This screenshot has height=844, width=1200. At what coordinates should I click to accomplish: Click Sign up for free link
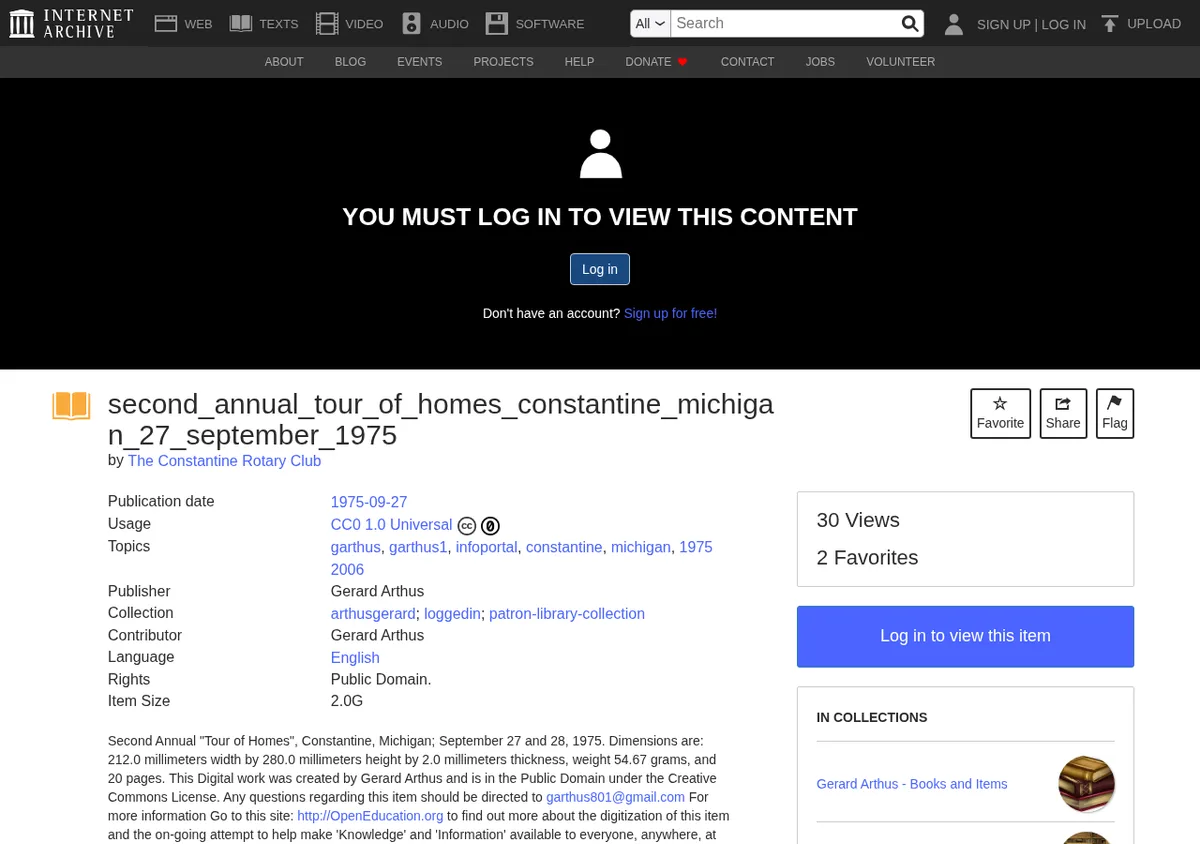pyautogui.click(x=670, y=313)
